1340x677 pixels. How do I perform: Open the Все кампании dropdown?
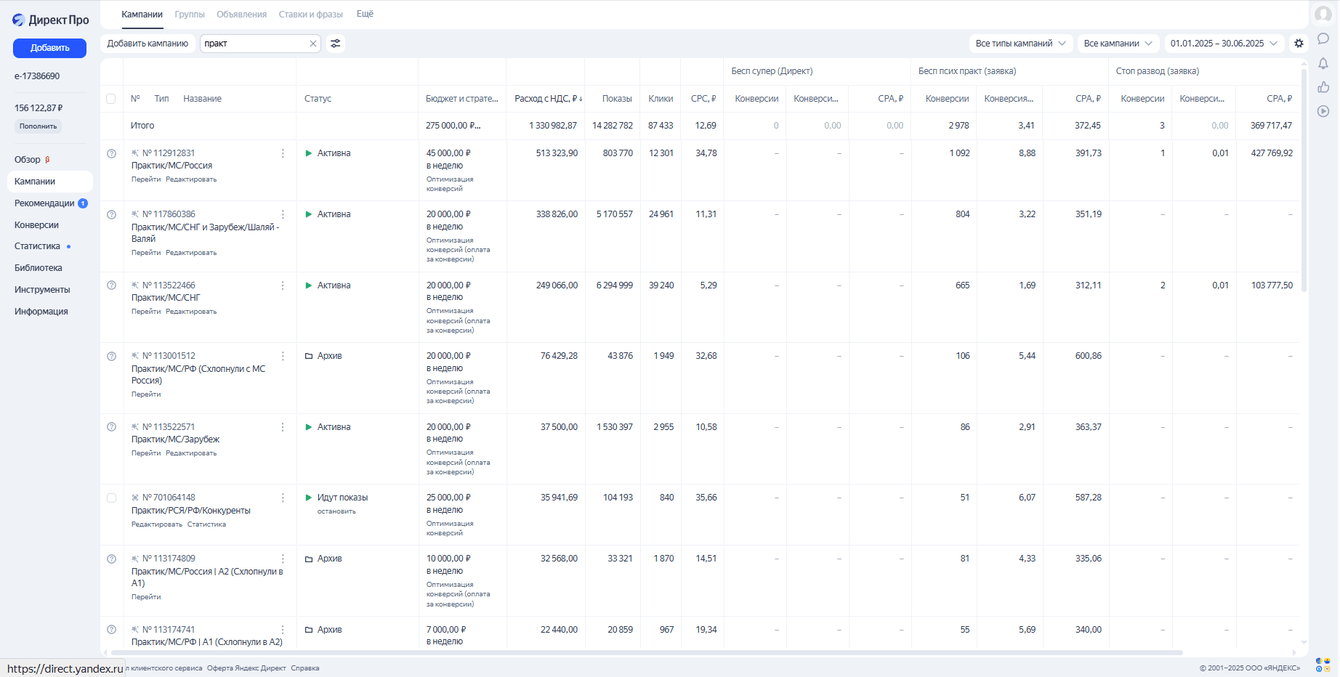[x=1118, y=44]
